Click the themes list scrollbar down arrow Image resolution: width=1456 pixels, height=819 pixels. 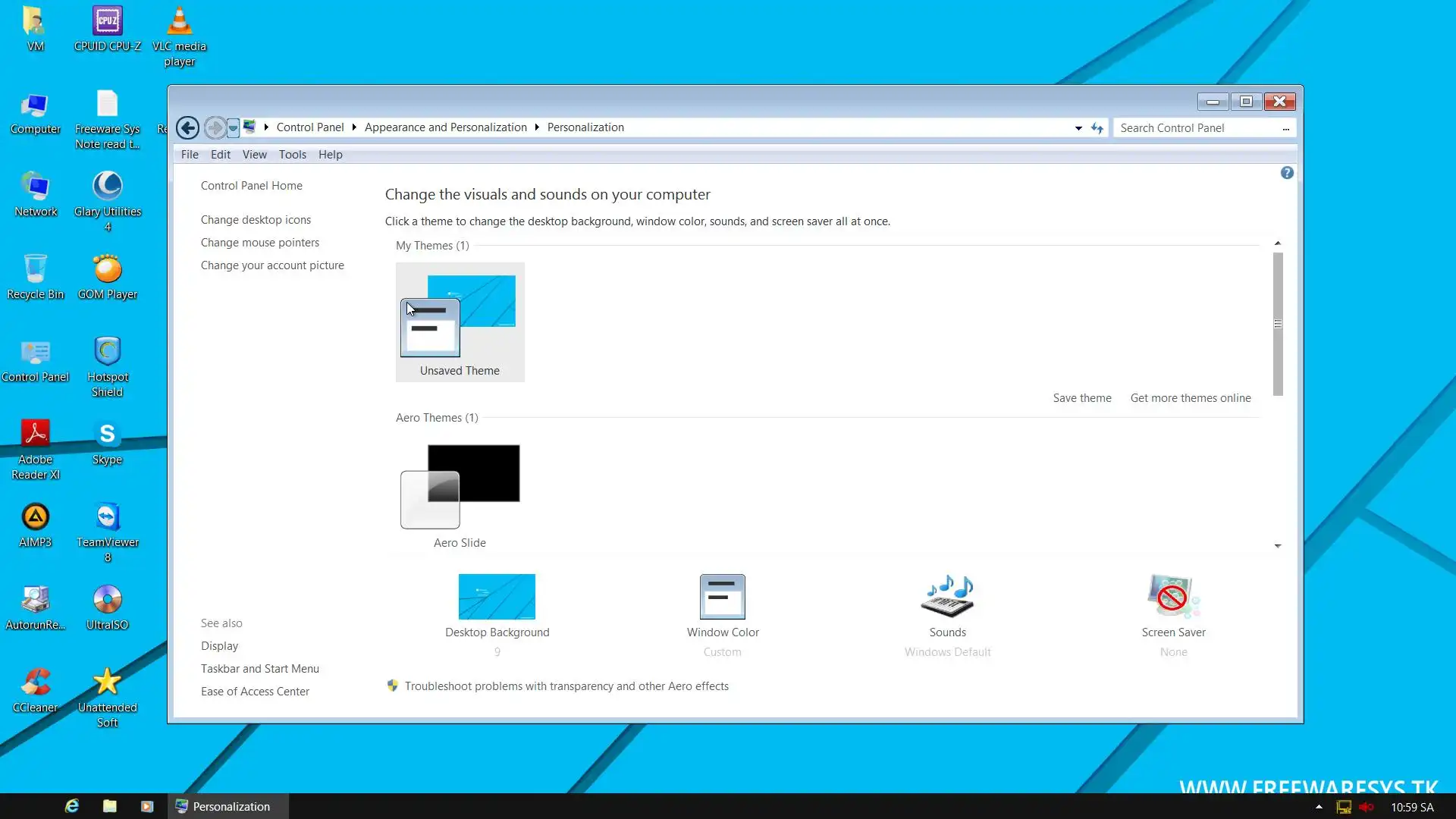coord(1278,546)
